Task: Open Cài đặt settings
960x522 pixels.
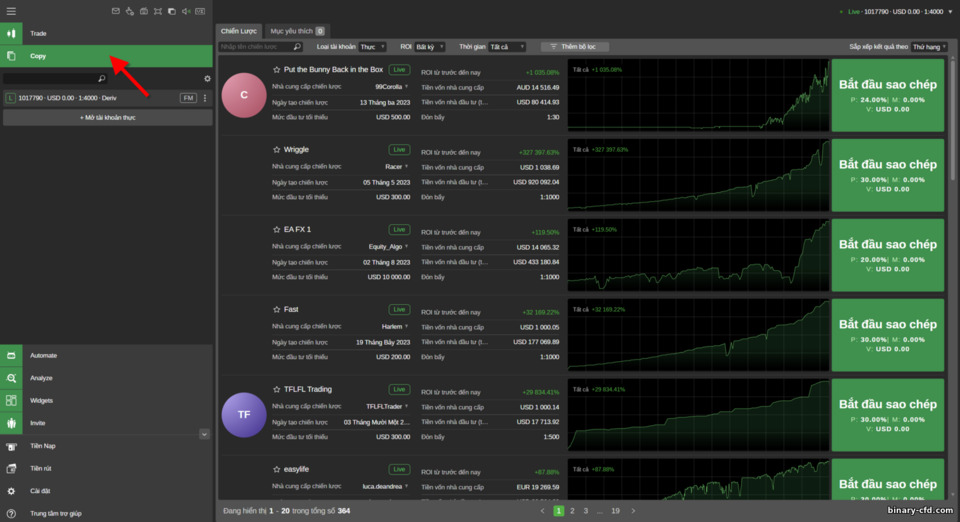Action: 107,491
